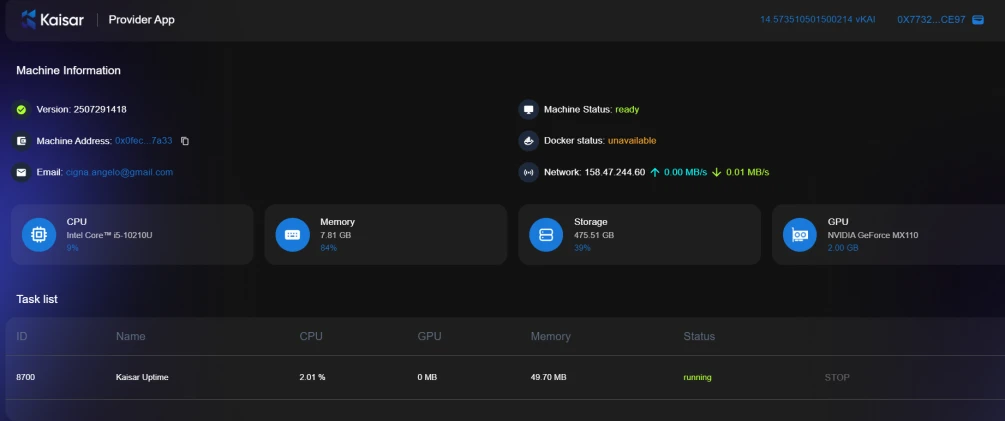
Task: Click the Docker status whale icon
Action: [528, 141]
